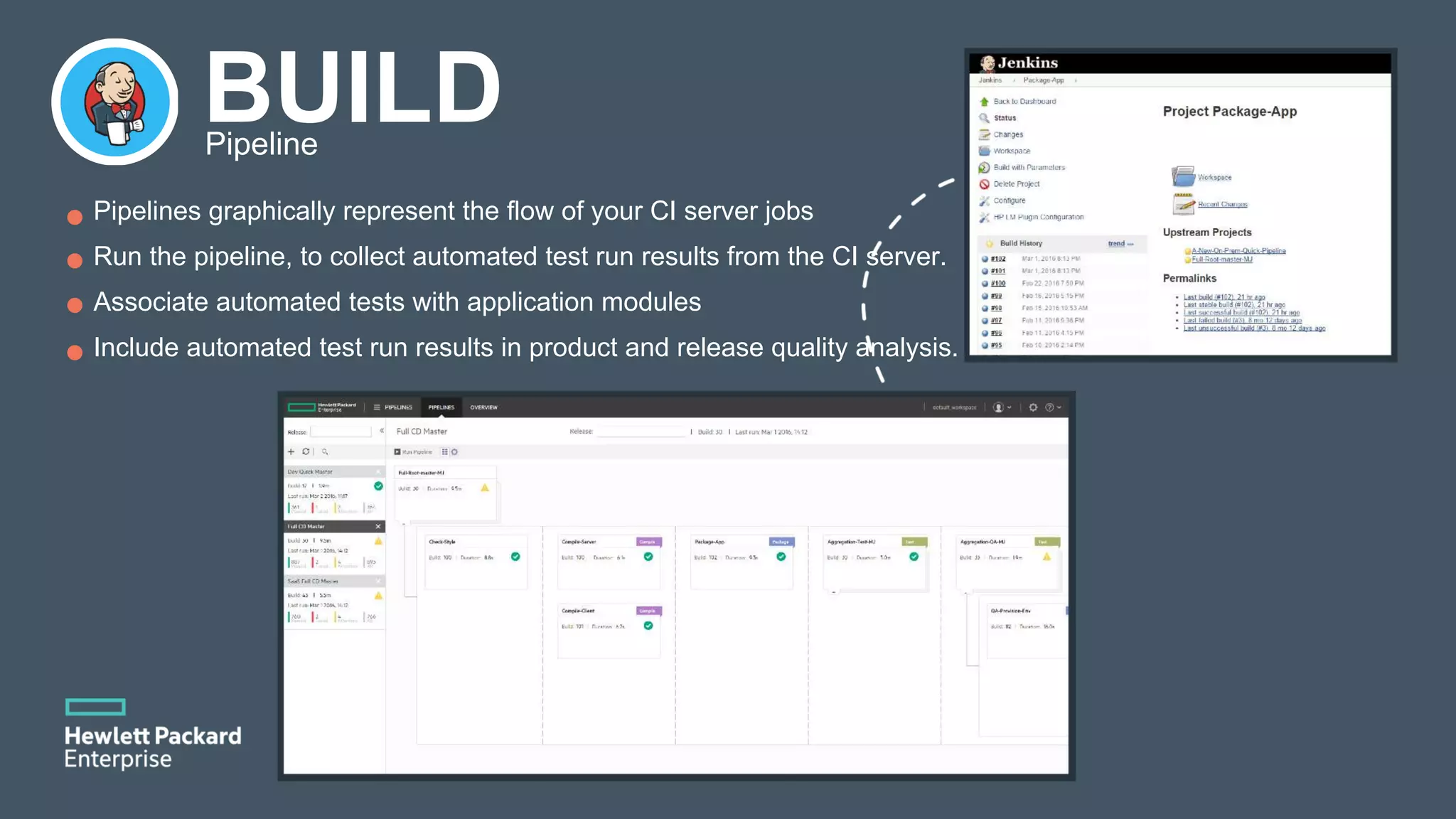The width and height of the screenshot is (1456, 819).
Task: Click green check status on Check-Style job
Action: (x=515, y=557)
